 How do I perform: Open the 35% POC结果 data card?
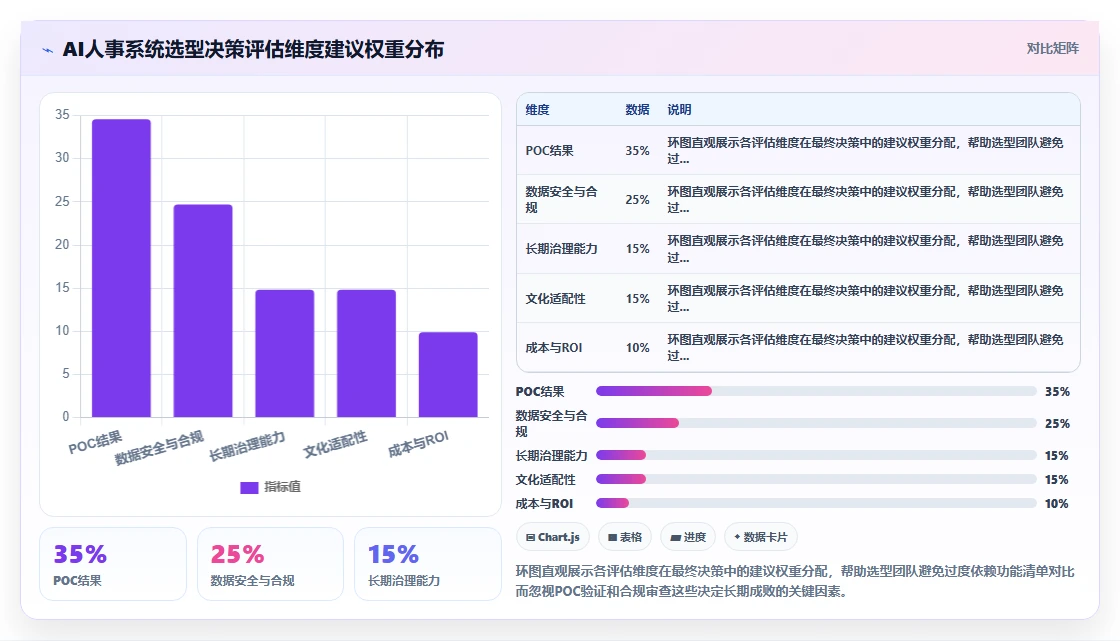[x=113, y=564]
